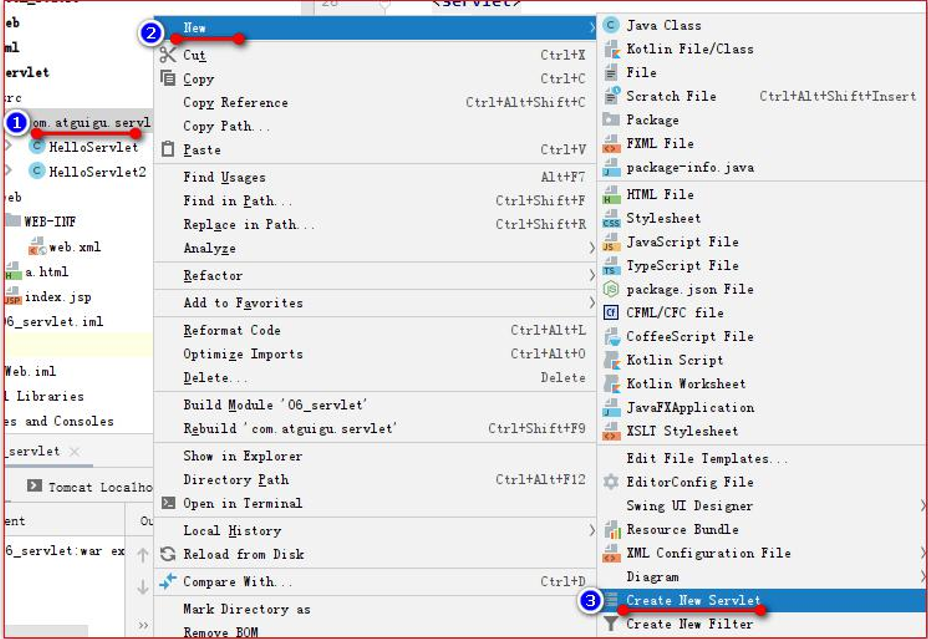Click Build Module '06_servlet'
This screenshot has width=928, height=639.
click(x=375, y=405)
